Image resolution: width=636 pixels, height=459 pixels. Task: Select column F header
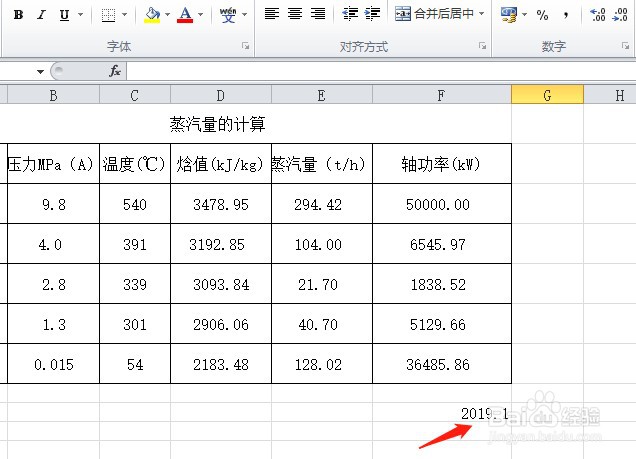[442, 96]
